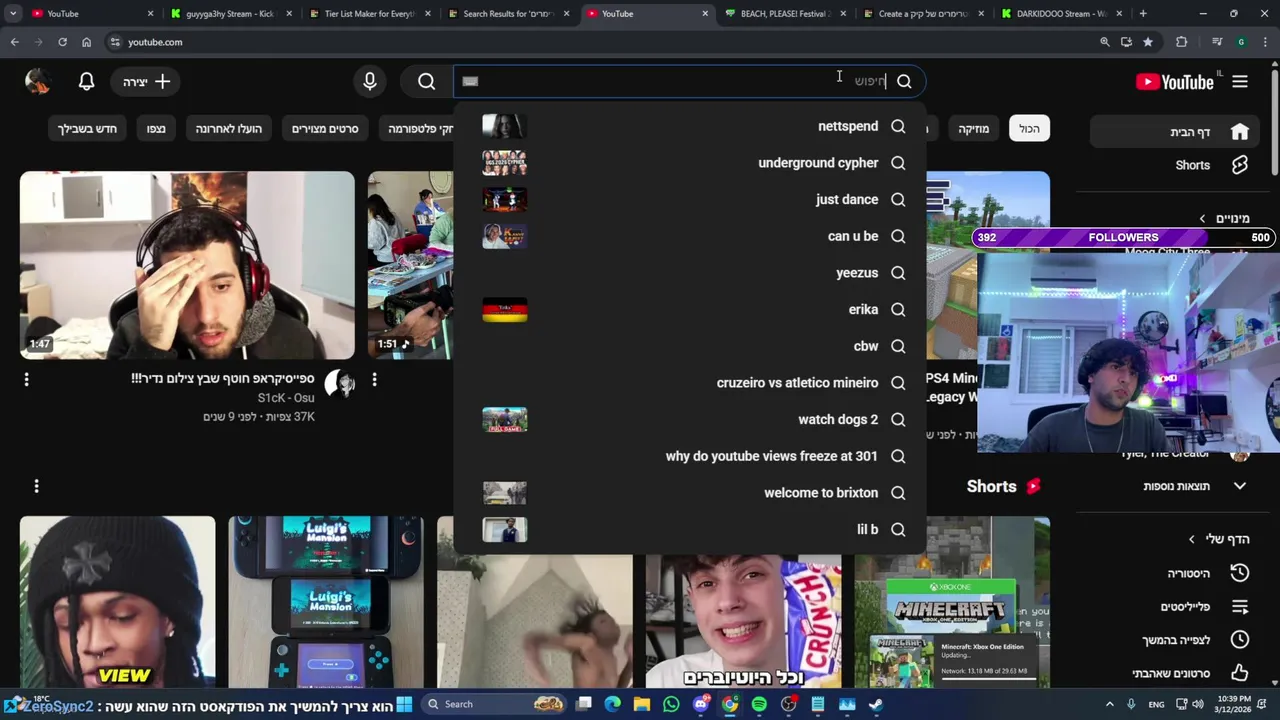Open the account avatar menu
The width and height of the screenshot is (1280, 720).
click(38, 82)
